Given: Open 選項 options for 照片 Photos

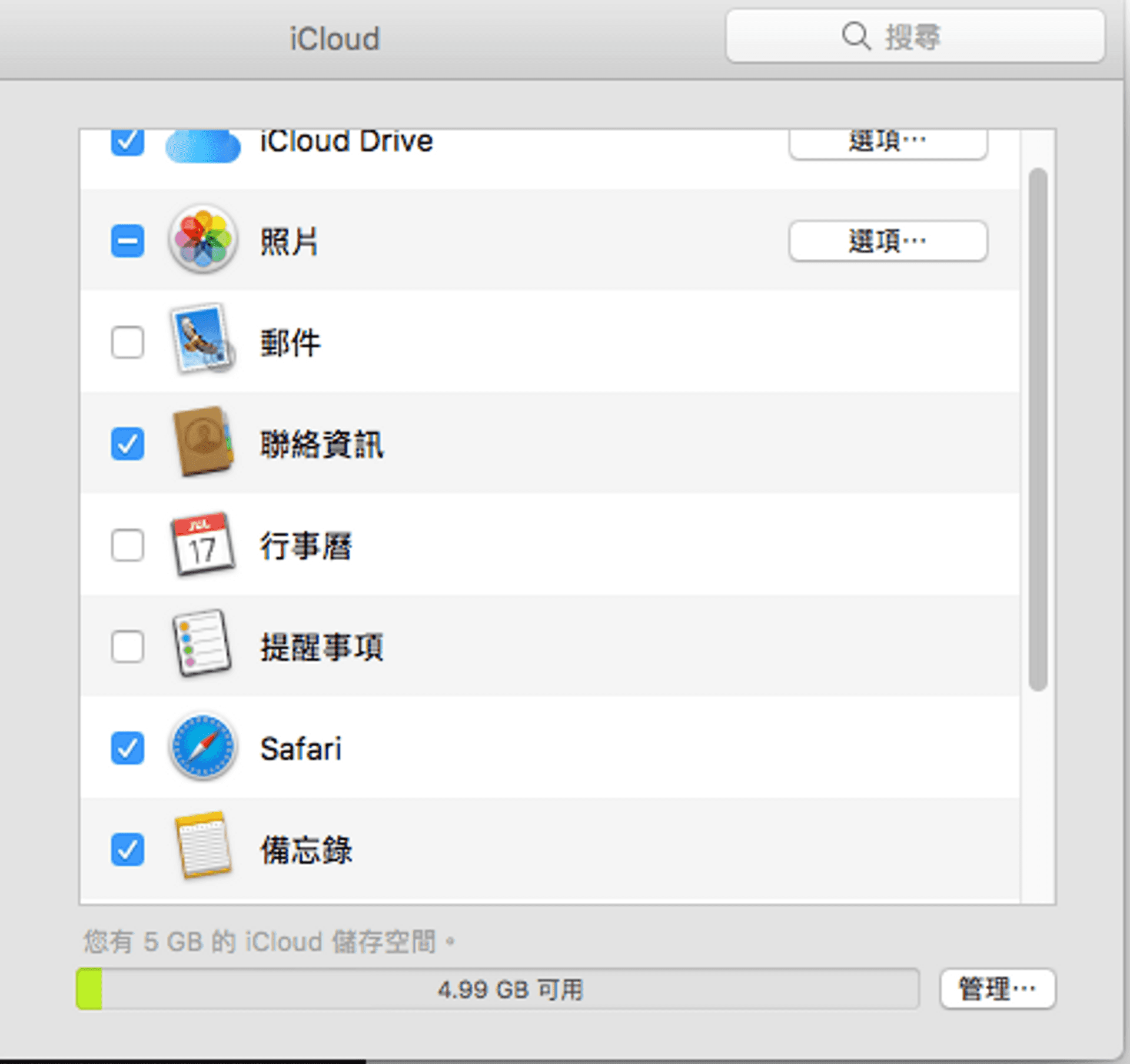Looking at the screenshot, I should point(888,241).
